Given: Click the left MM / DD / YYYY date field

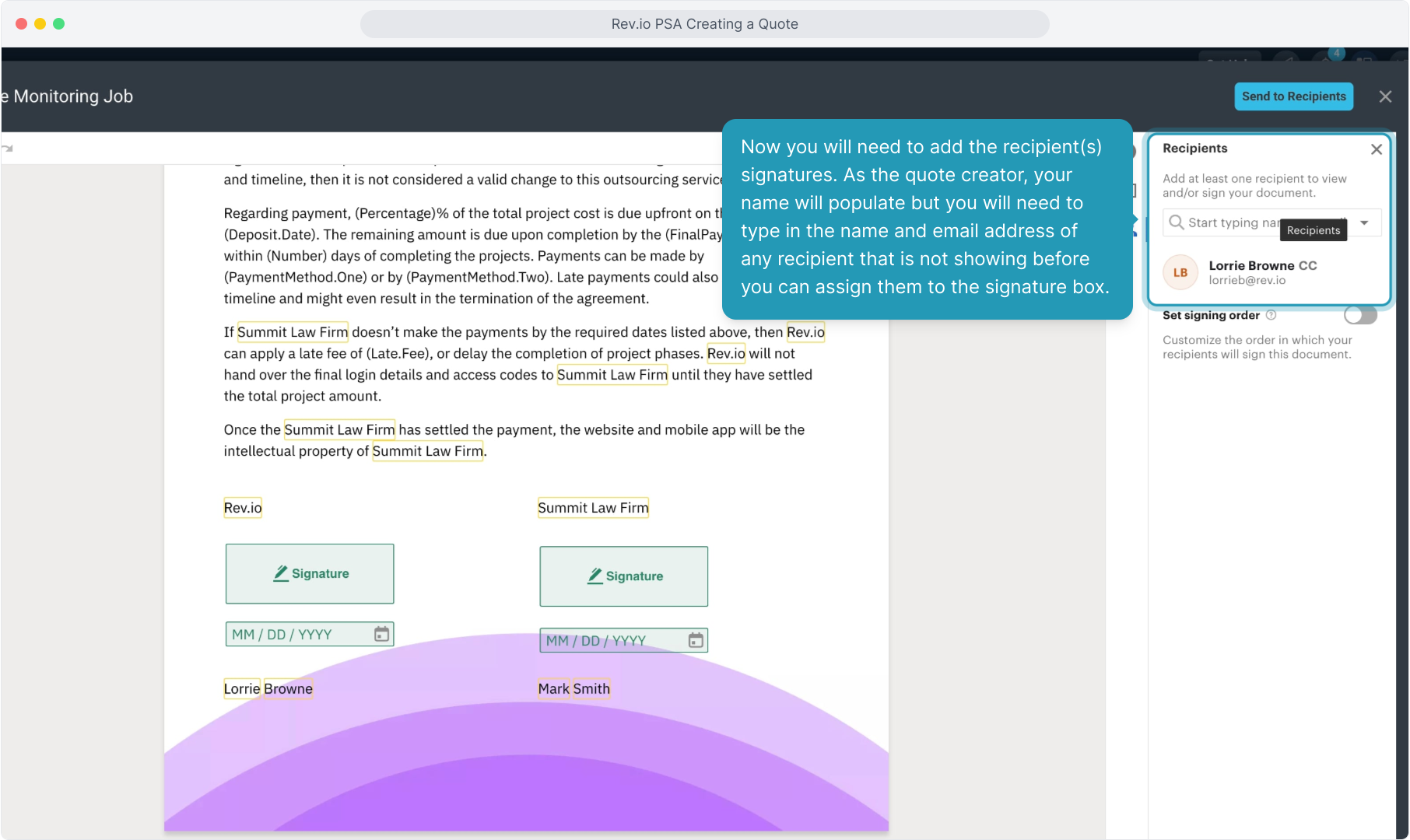Looking at the screenshot, I should [296, 635].
